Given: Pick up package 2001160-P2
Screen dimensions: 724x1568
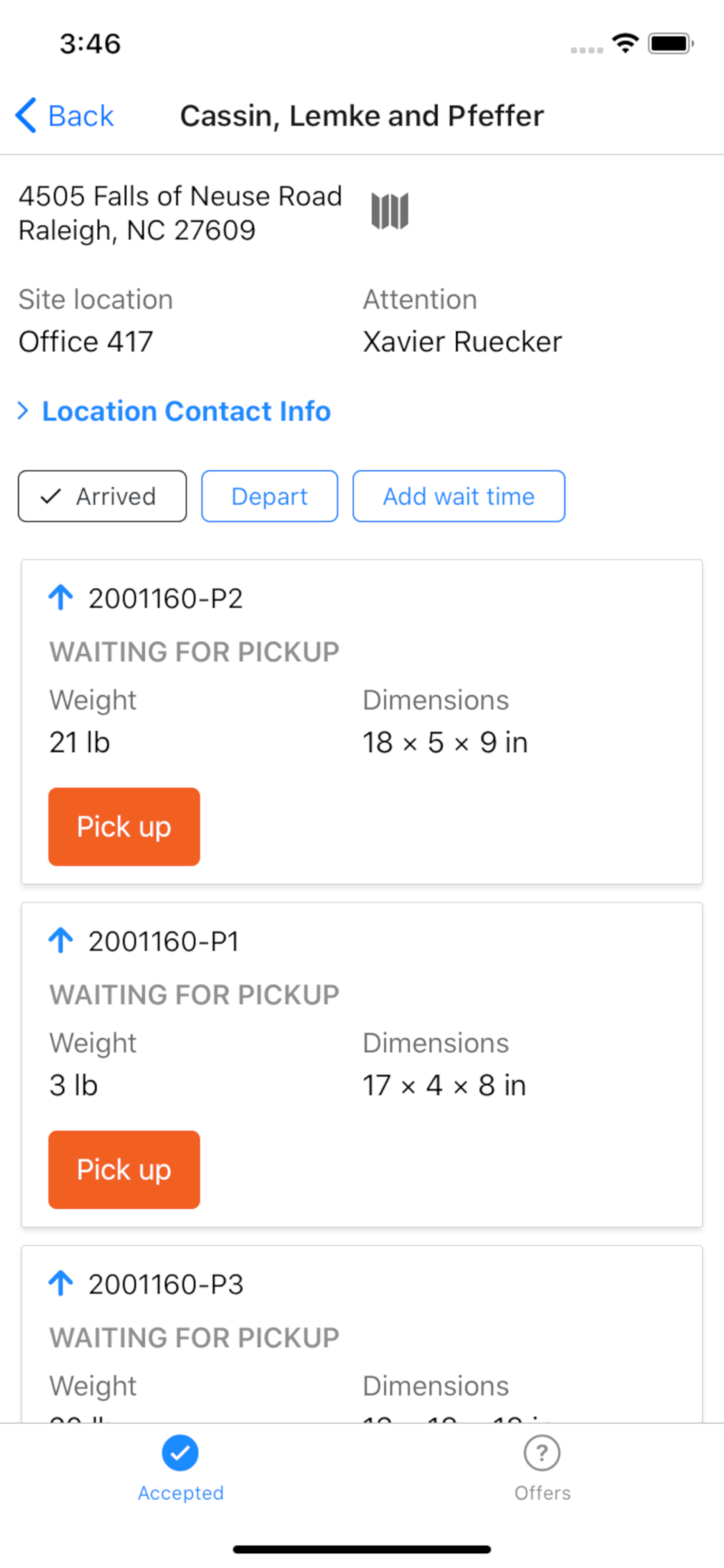Looking at the screenshot, I should [x=124, y=826].
